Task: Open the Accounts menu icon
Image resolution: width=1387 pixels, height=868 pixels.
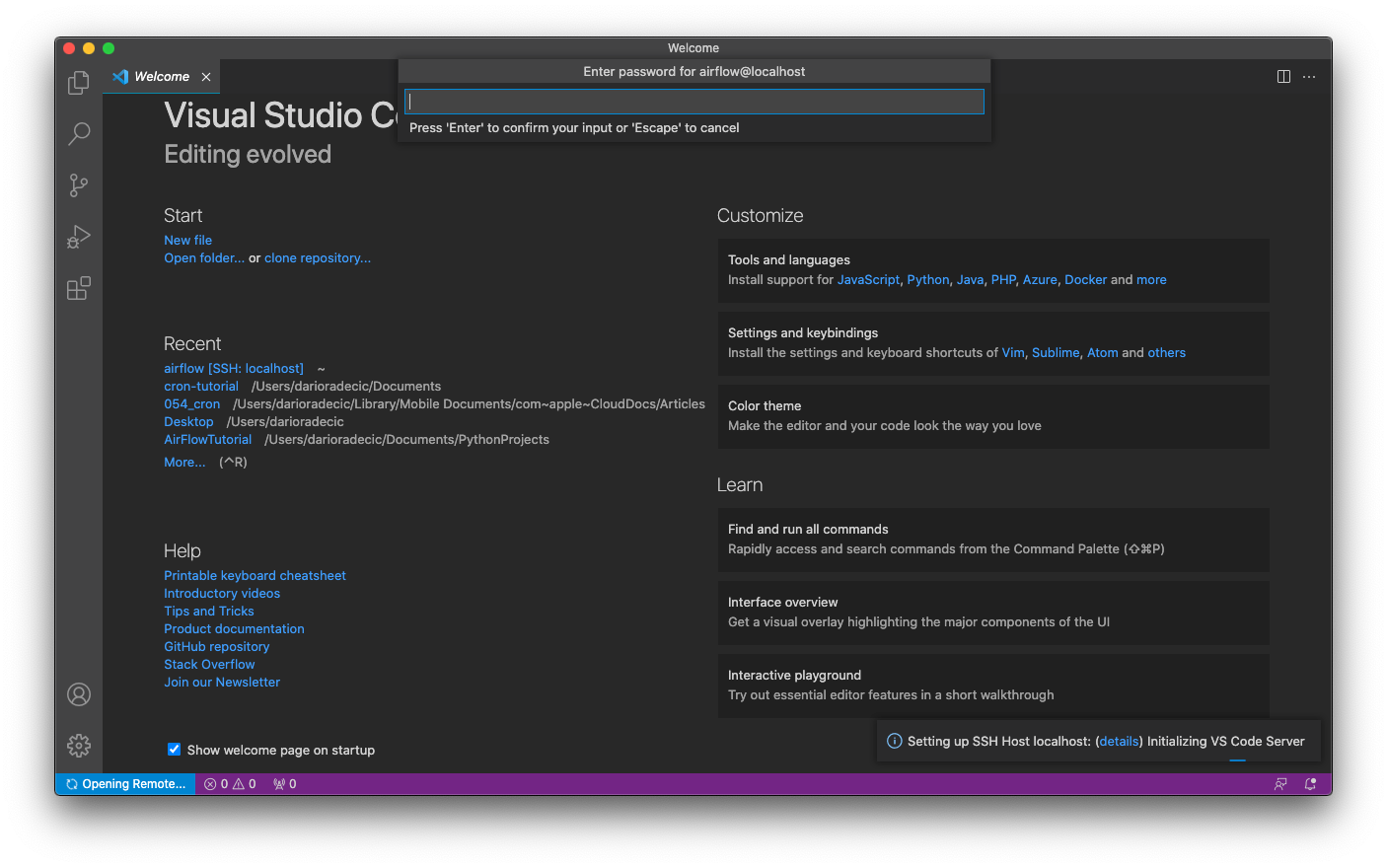Action: [x=79, y=694]
